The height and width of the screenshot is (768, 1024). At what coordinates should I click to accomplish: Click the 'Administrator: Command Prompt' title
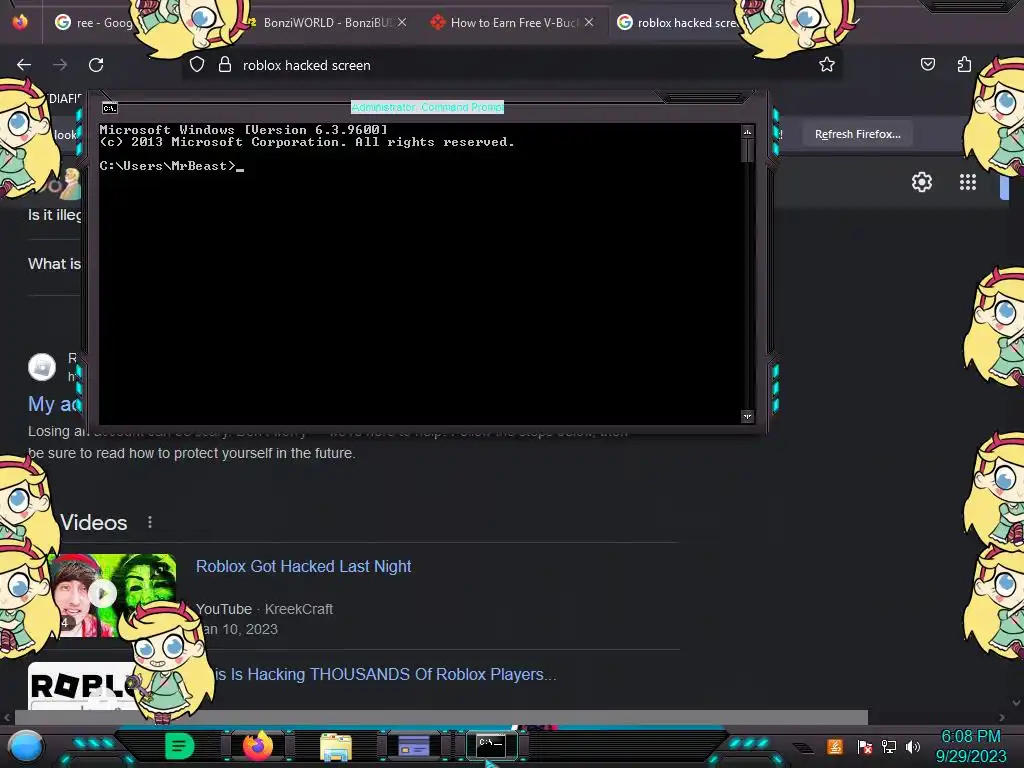[427, 107]
